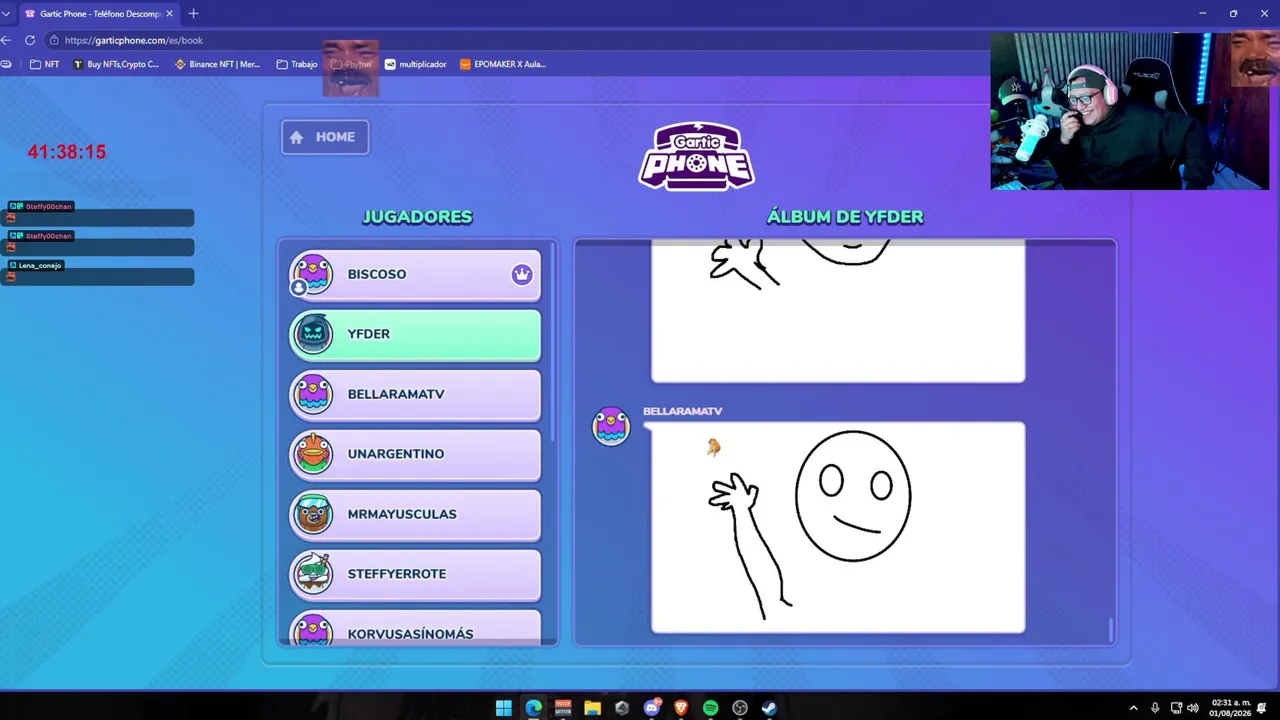Click YFDER's dark masked avatar
This screenshot has width=1280, height=720.
313,334
